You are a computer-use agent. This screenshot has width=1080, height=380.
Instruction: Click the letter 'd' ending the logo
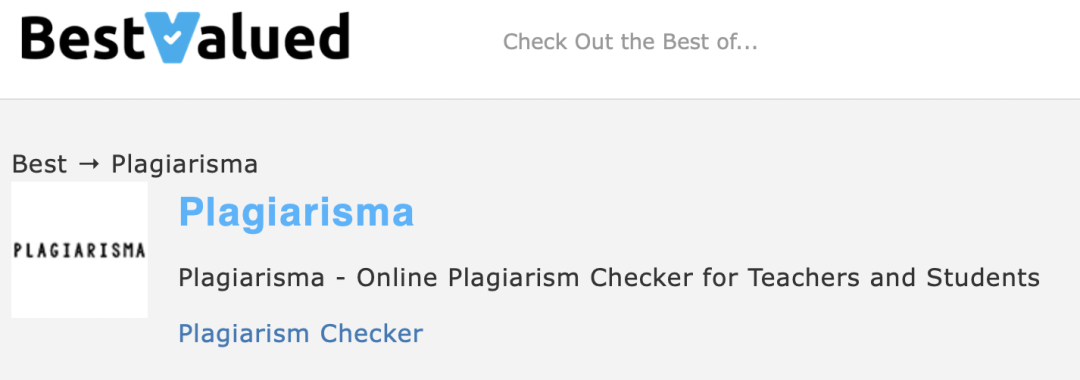pyautogui.click(x=332, y=36)
